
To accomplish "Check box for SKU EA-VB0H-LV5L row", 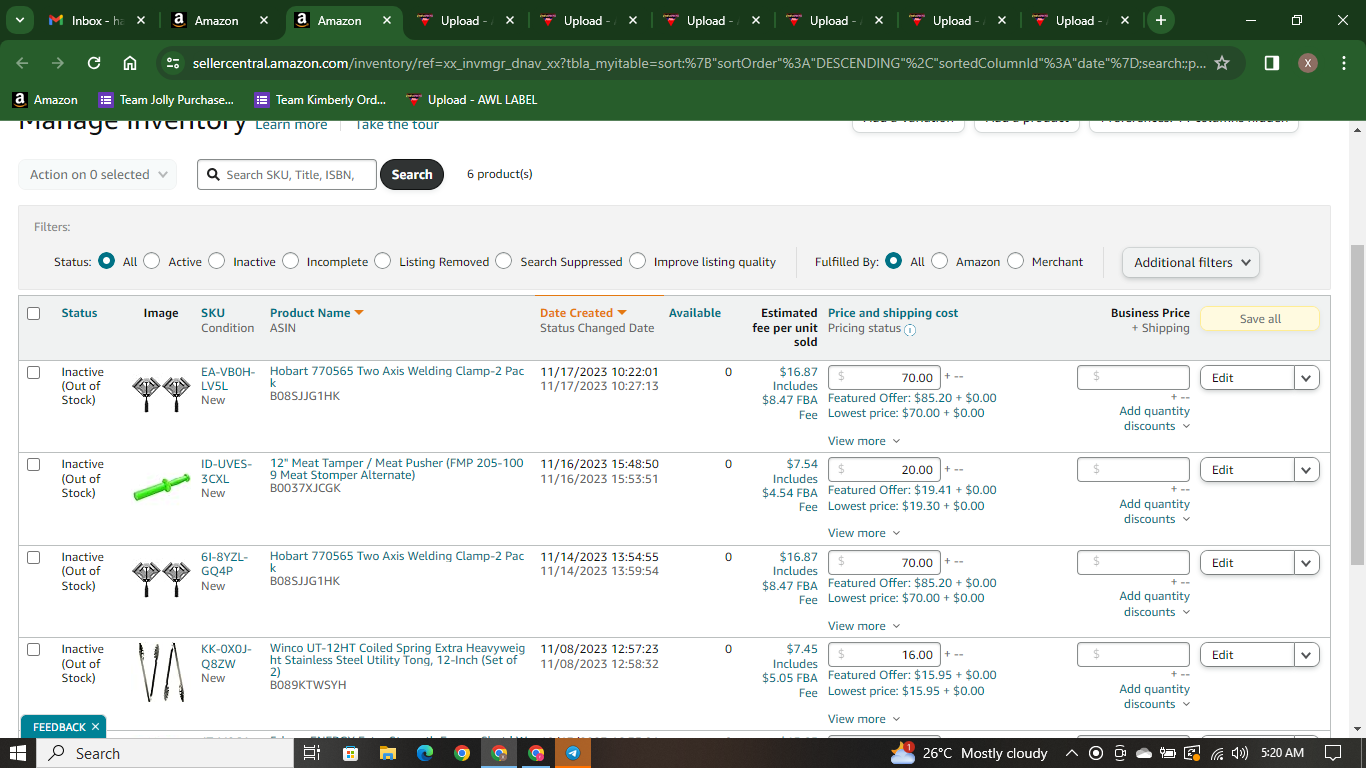I will (34, 372).
